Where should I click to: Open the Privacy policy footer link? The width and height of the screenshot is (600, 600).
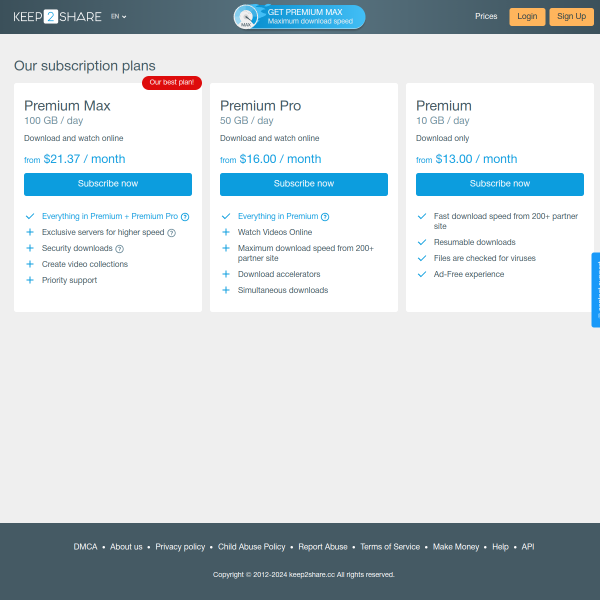tap(180, 547)
